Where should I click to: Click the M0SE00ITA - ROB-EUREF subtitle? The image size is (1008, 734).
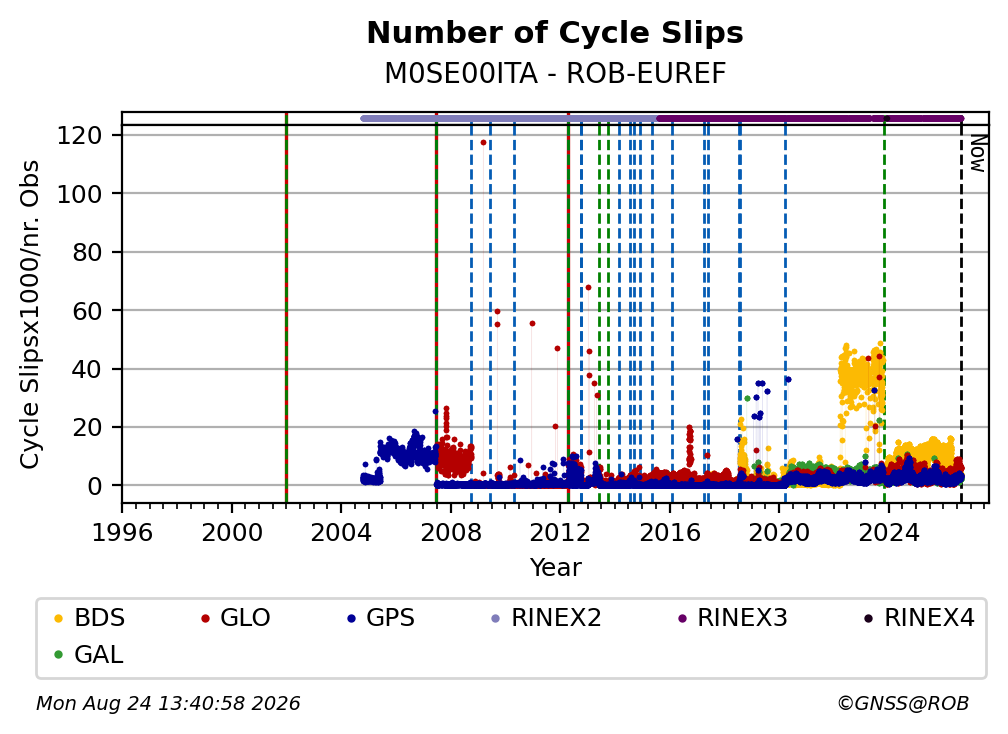pos(555,73)
